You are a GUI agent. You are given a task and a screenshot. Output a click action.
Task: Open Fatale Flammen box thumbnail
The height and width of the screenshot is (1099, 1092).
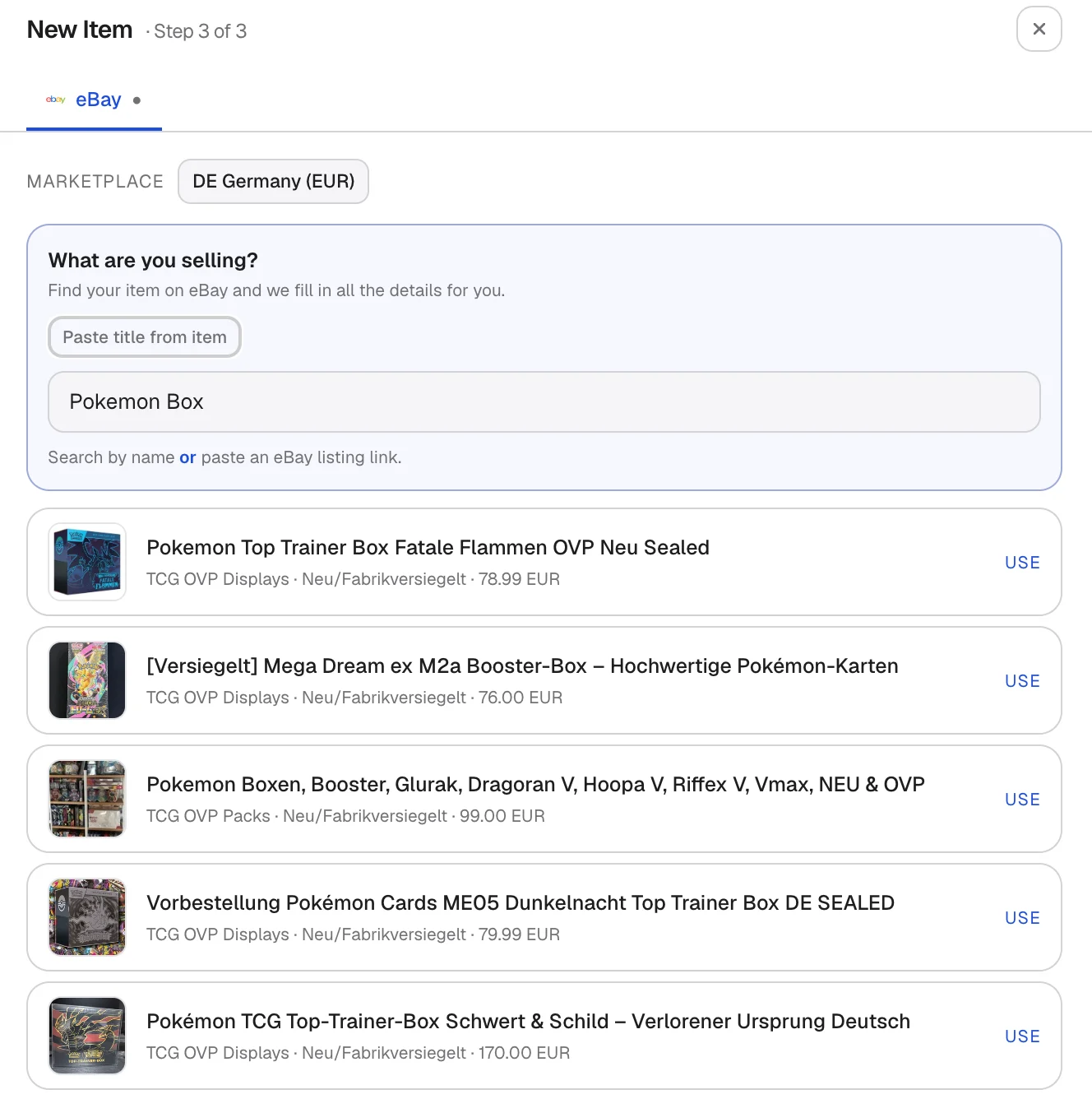(x=87, y=562)
